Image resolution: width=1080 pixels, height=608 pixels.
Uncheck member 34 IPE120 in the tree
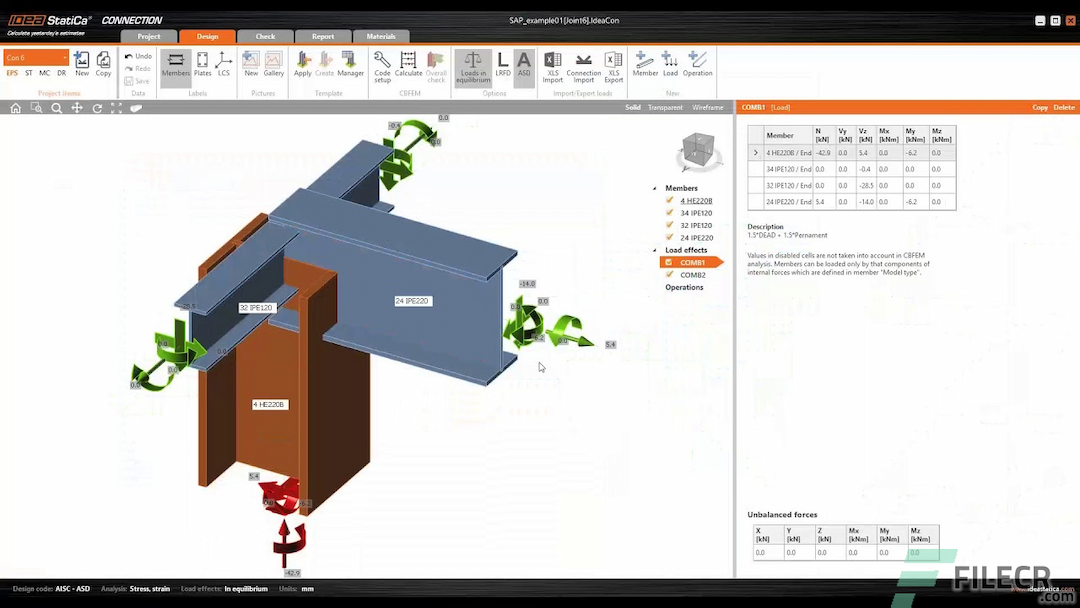667,212
